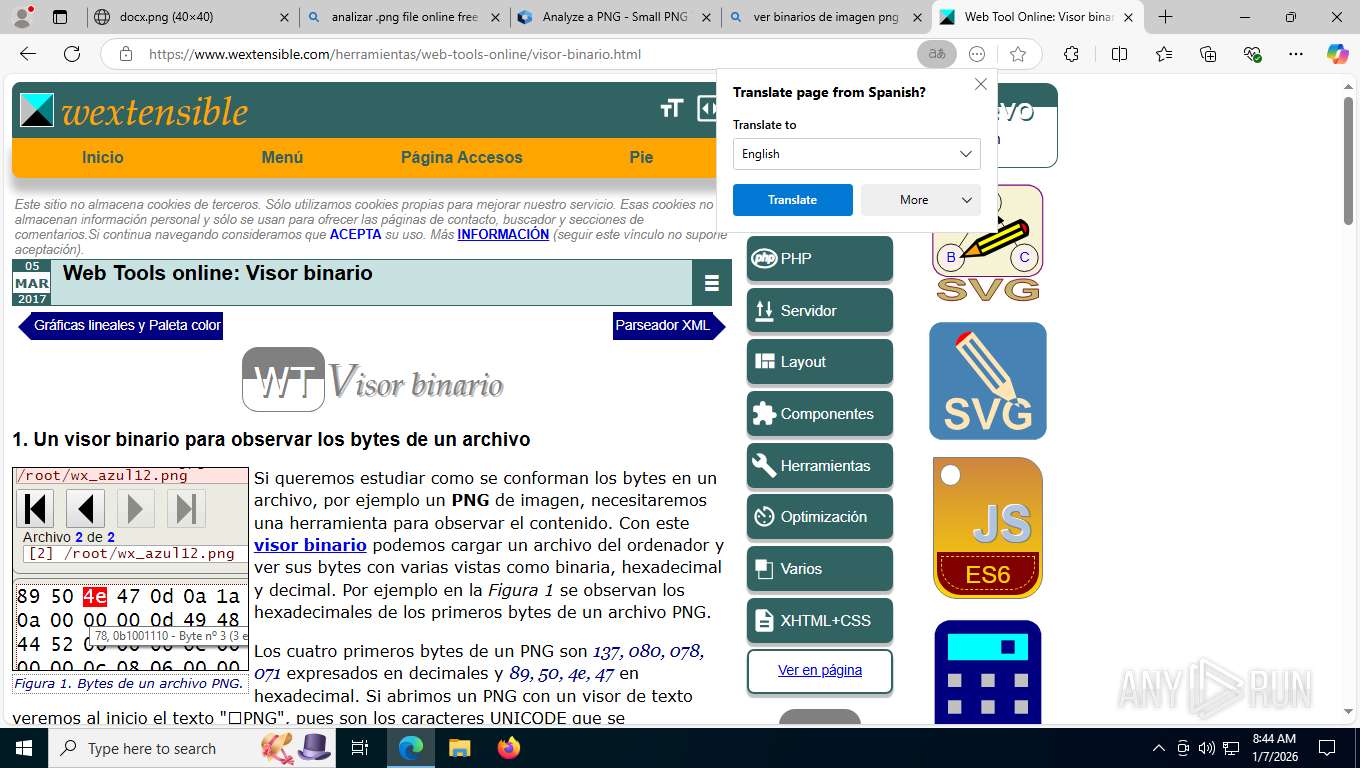Open the Favorites list icon
Screen dimensions: 1360x768
pos(1164,54)
